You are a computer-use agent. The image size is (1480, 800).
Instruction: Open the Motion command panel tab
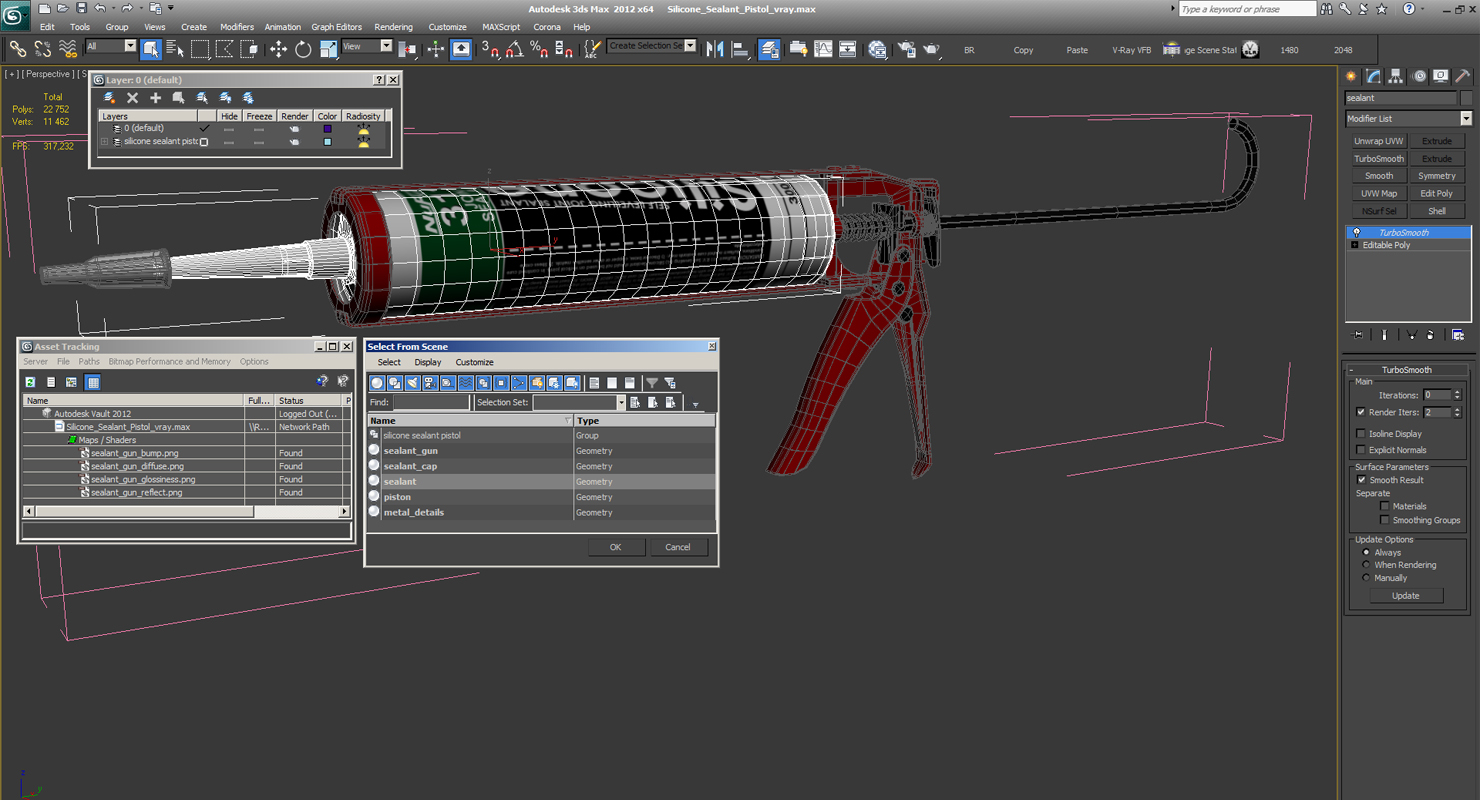[x=1418, y=76]
